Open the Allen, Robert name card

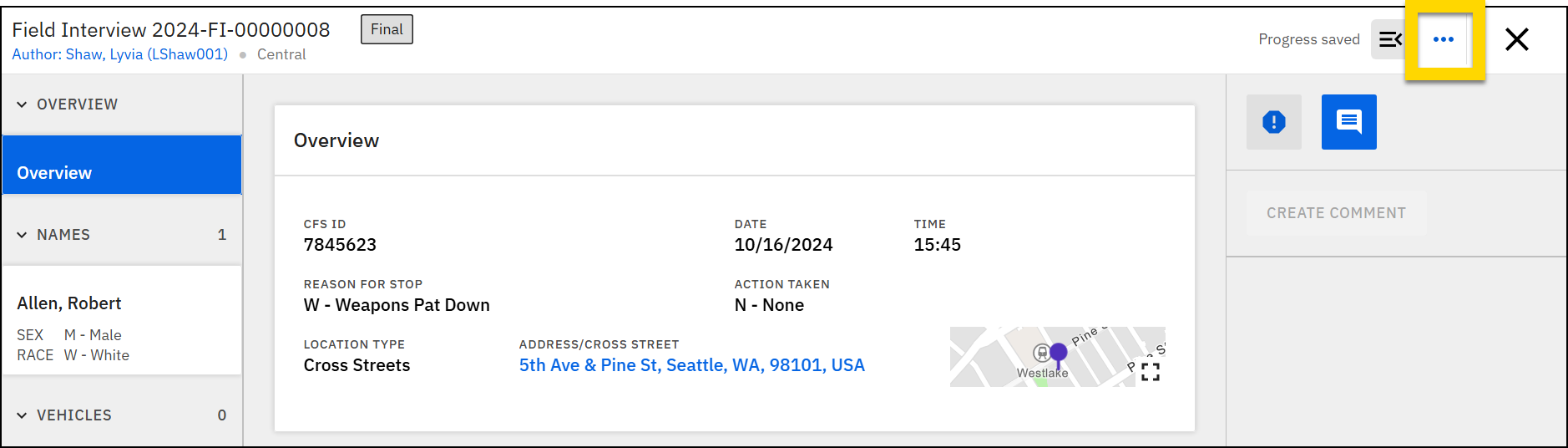(122, 320)
